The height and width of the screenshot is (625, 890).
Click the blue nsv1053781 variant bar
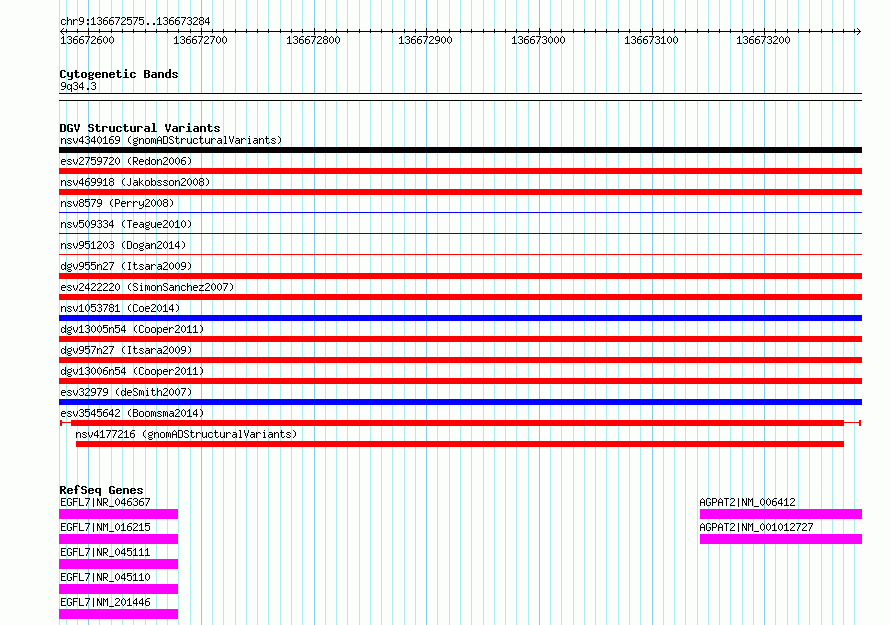(460, 318)
